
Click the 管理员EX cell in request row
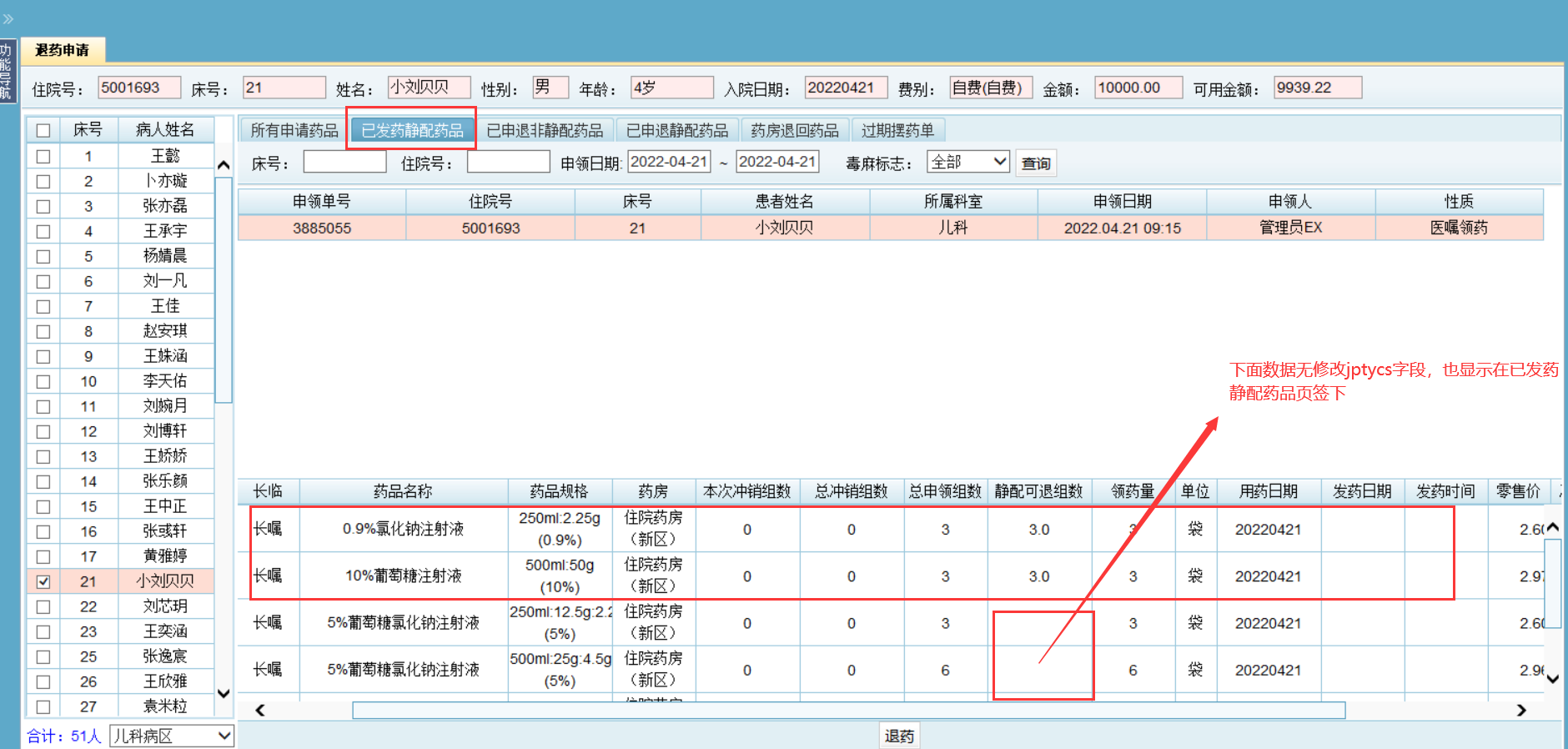[1290, 228]
